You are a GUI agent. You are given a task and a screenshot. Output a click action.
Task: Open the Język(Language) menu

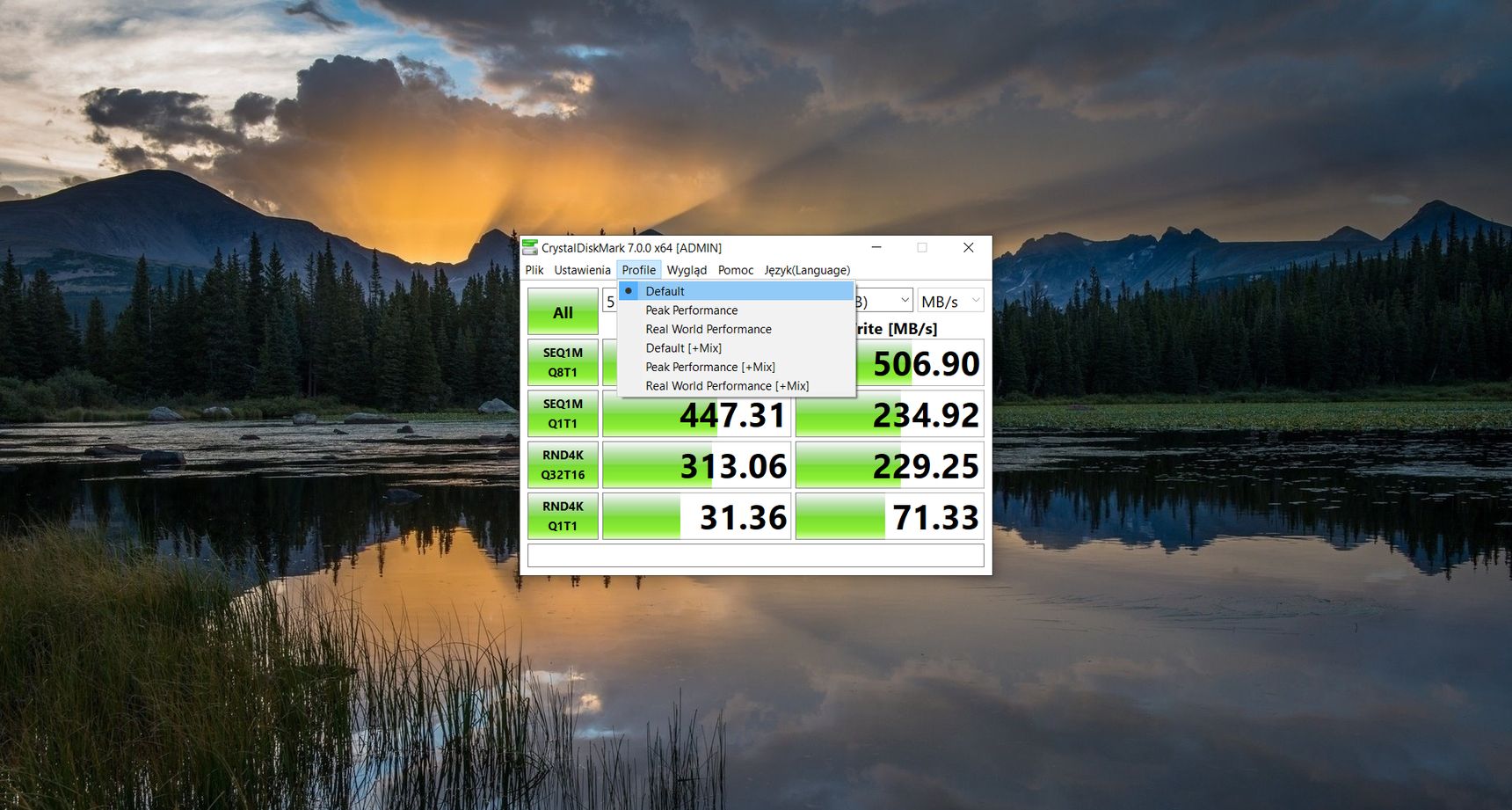(x=807, y=270)
